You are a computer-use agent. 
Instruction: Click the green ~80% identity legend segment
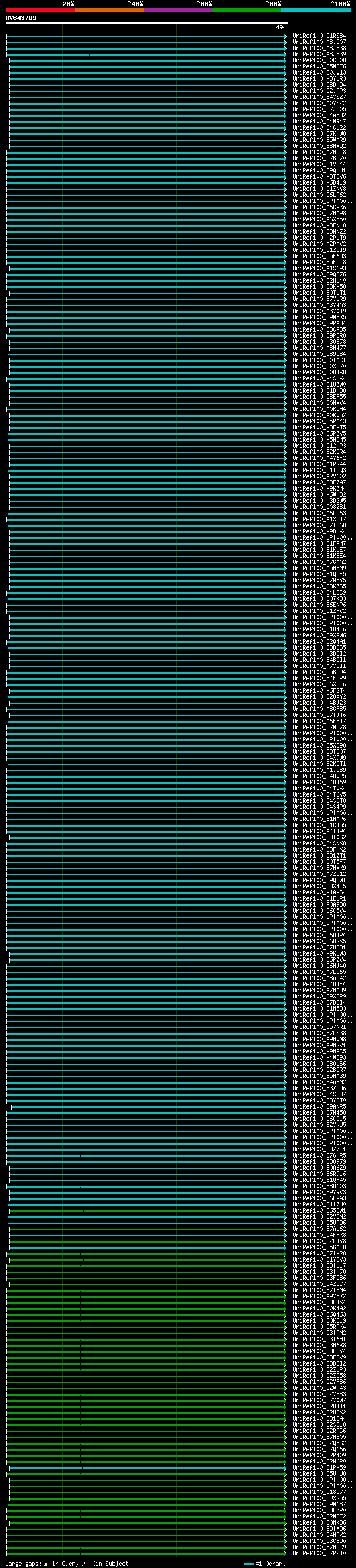[247, 10]
